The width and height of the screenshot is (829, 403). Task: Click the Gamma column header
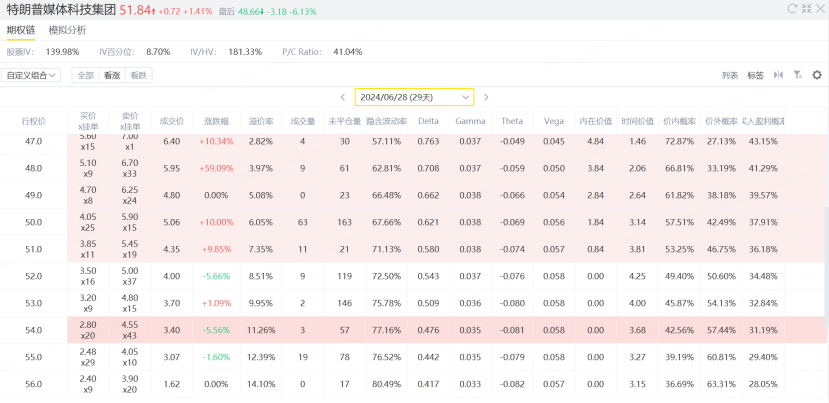pos(470,121)
